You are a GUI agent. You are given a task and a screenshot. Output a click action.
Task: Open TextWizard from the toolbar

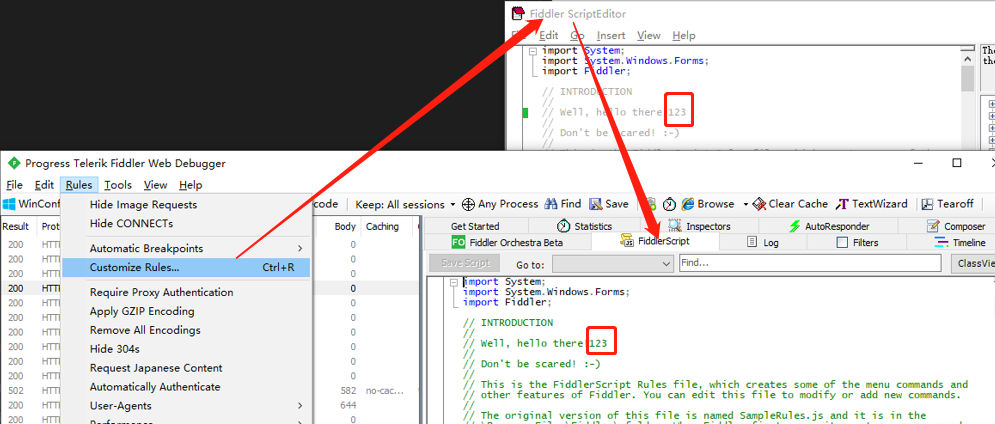pos(872,204)
